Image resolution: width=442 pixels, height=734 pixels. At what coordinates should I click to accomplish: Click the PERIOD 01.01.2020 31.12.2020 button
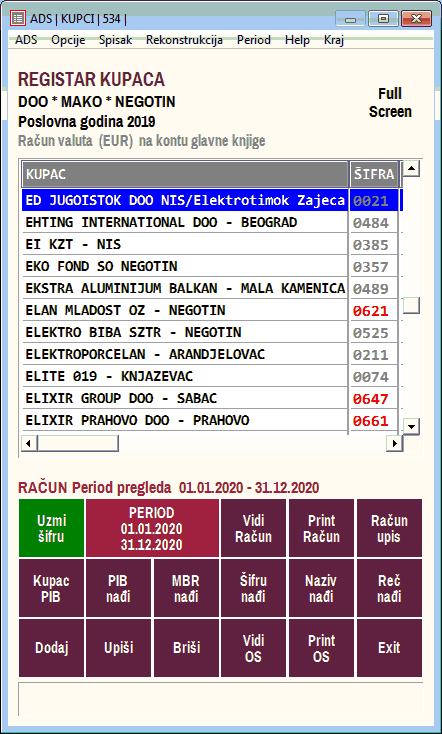152,528
